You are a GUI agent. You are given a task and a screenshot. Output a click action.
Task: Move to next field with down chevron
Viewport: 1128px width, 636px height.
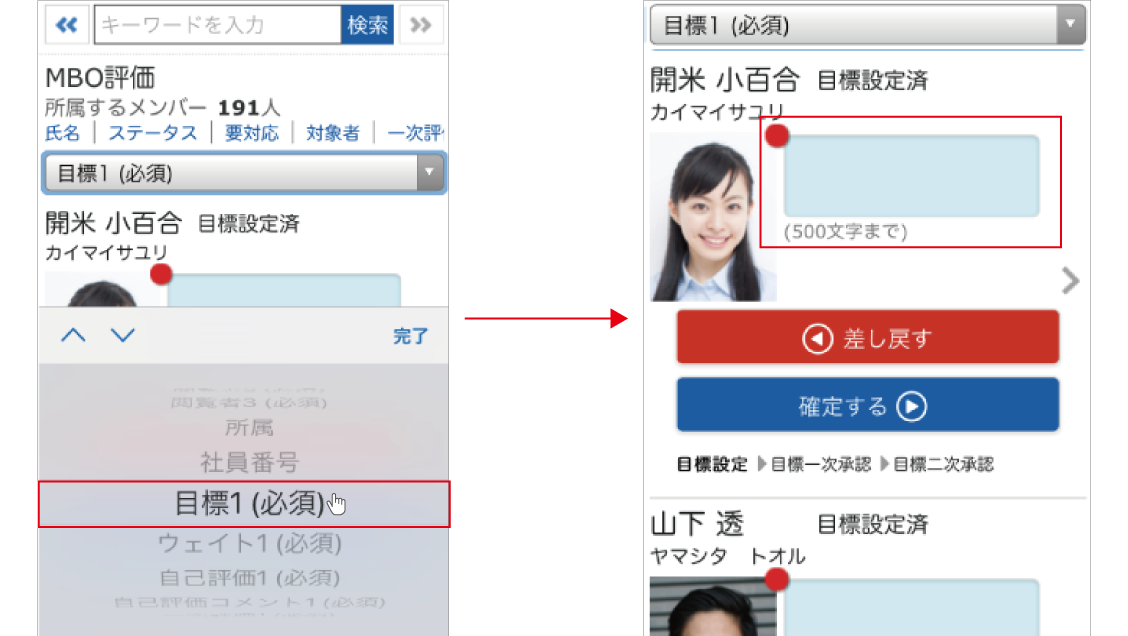(x=122, y=335)
